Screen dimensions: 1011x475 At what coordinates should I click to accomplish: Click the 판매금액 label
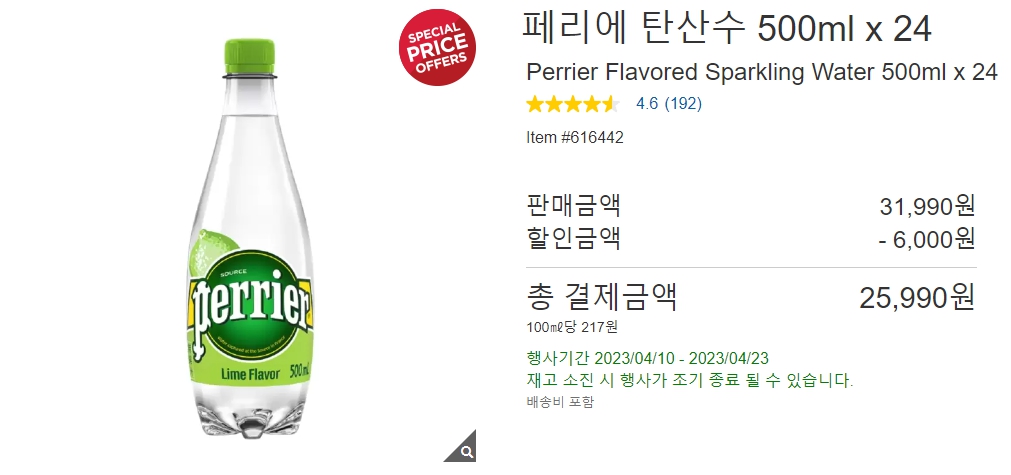[574, 206]
